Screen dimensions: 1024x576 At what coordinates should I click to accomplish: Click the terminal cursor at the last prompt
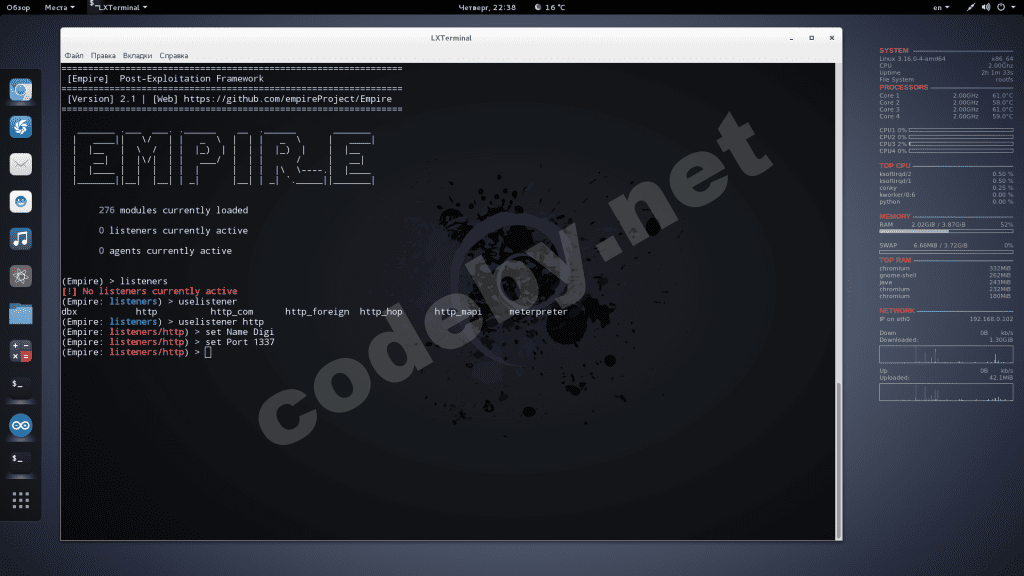pos(208,352)
